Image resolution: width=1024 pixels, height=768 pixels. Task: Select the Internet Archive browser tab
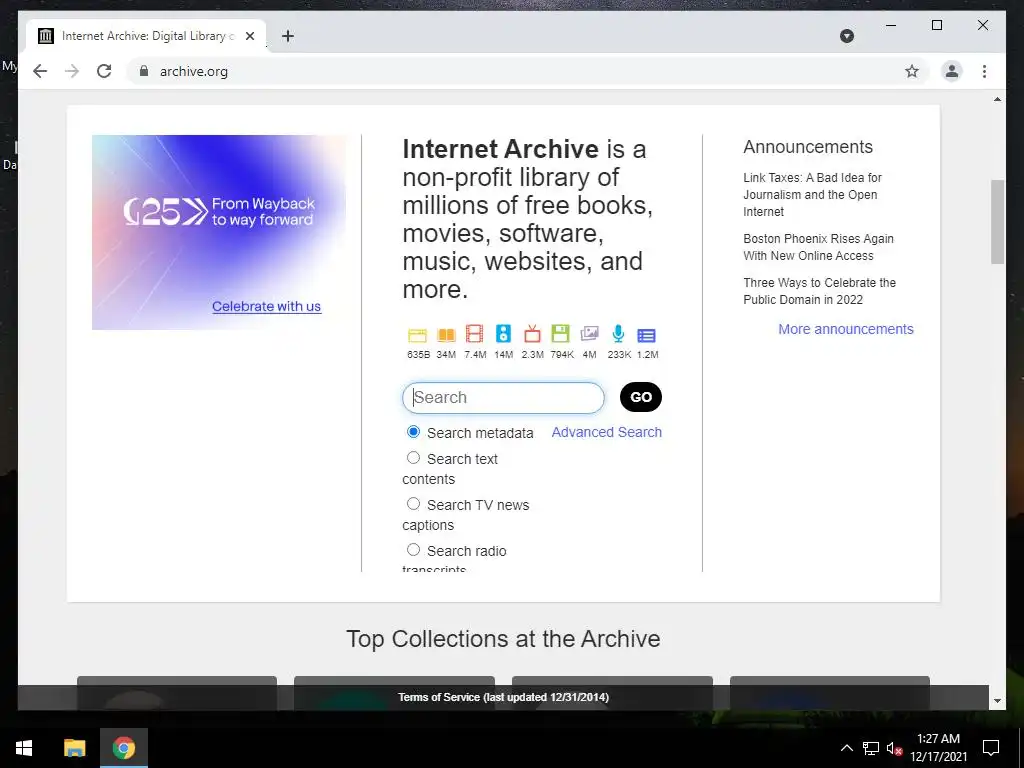click(x=146, y=36)
